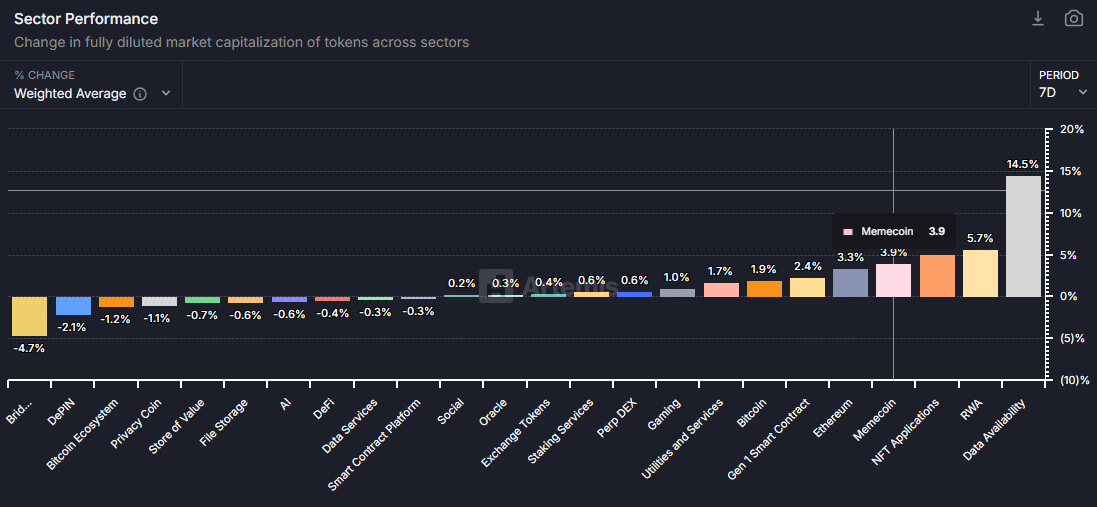The height and width of the screenshot is (507, 1097).
Task: Click the chevron next to 7D
Action: (x=1082, y=93)
